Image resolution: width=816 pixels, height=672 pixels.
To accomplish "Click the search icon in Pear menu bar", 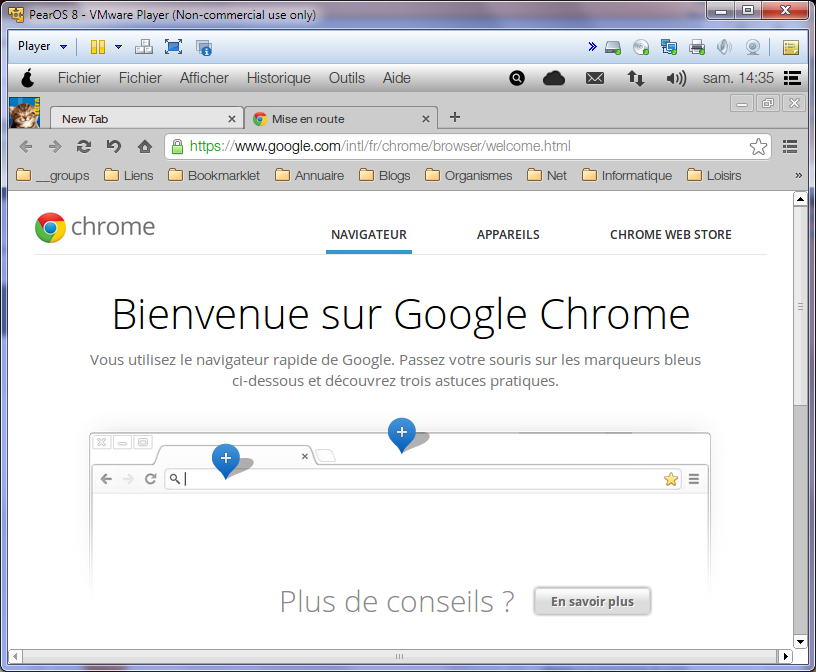I will coord(517,78).
